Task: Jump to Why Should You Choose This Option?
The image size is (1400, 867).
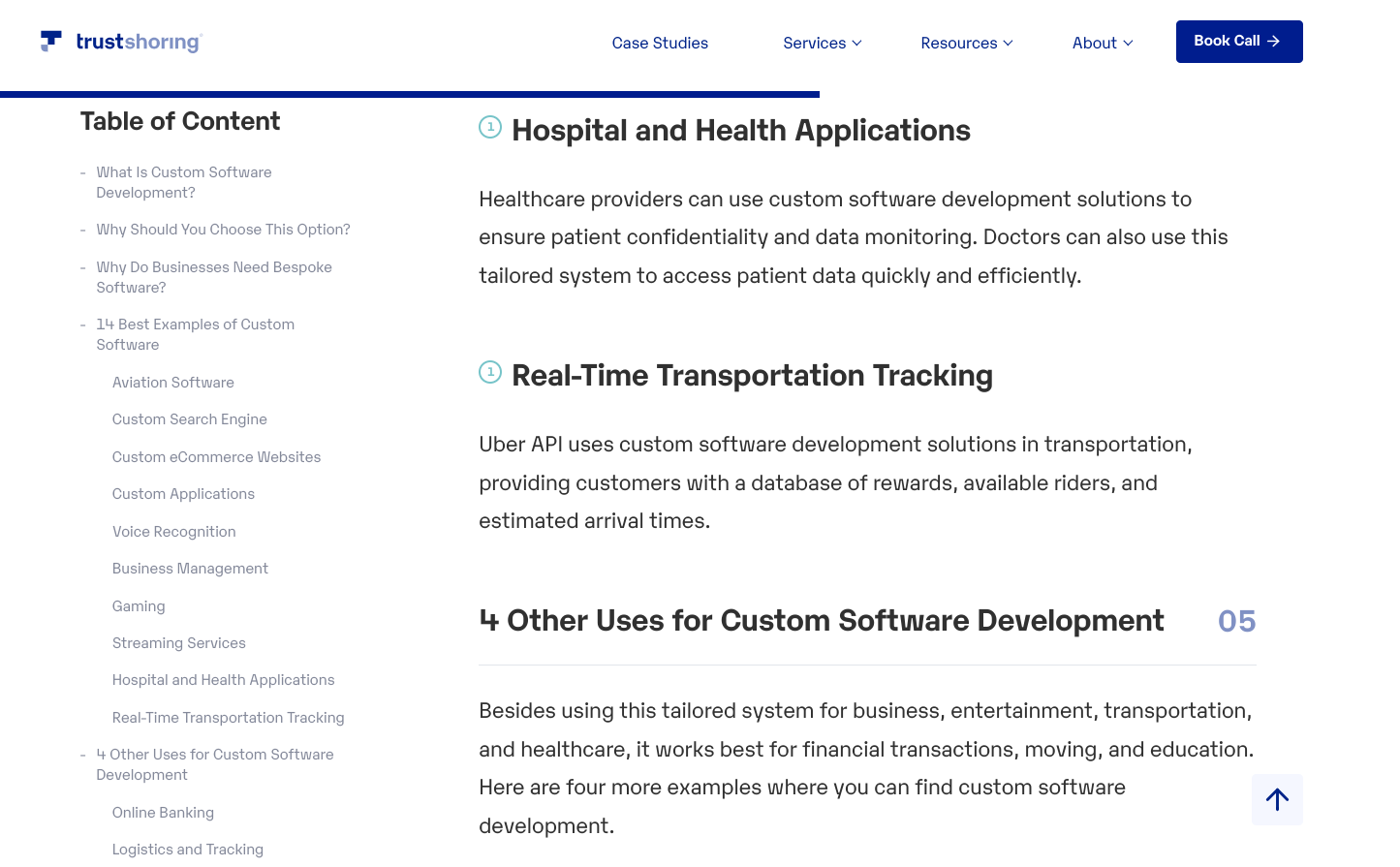Action: pyautogui.click(x=223, y=230)
